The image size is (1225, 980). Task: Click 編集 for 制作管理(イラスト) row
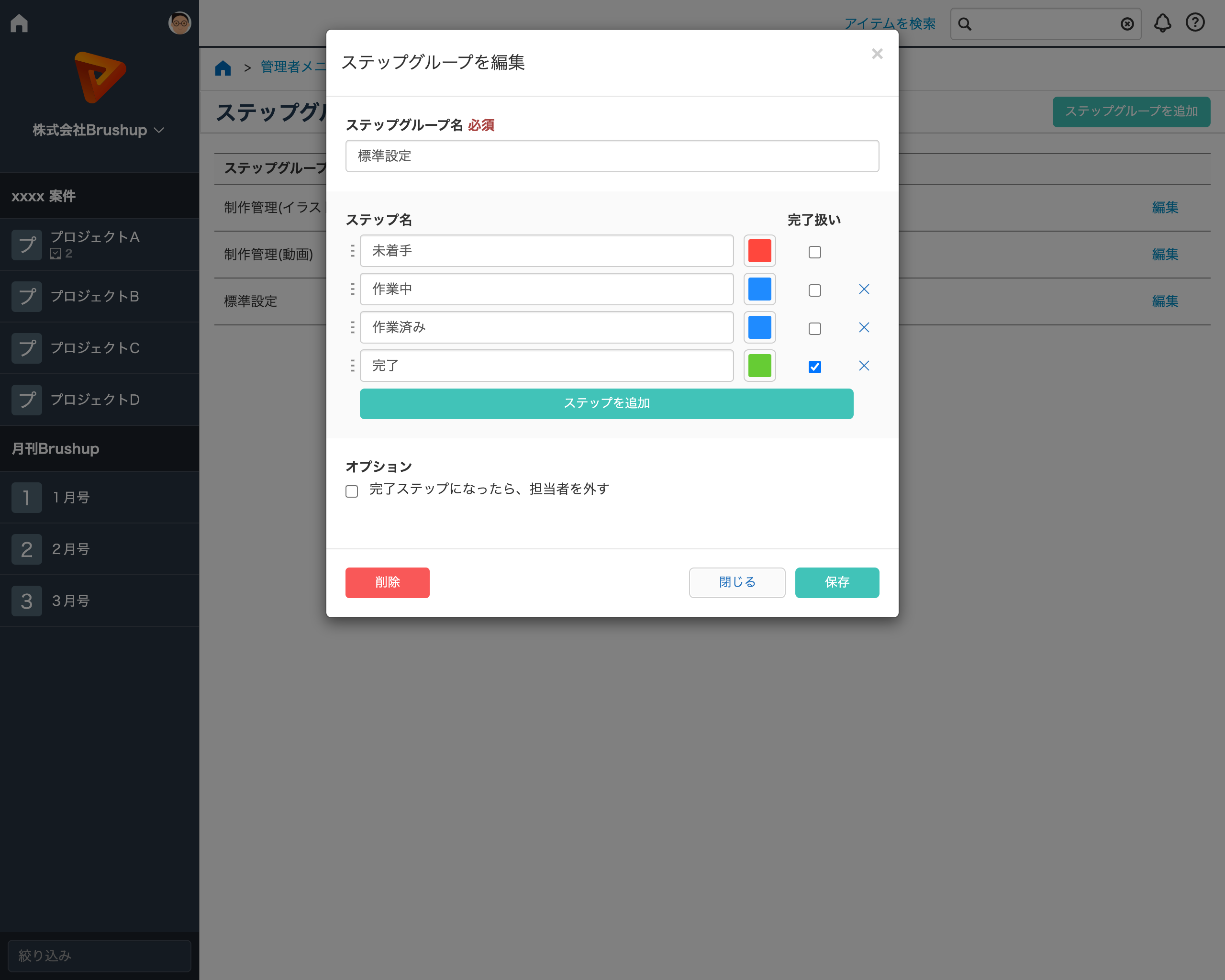1165,207
